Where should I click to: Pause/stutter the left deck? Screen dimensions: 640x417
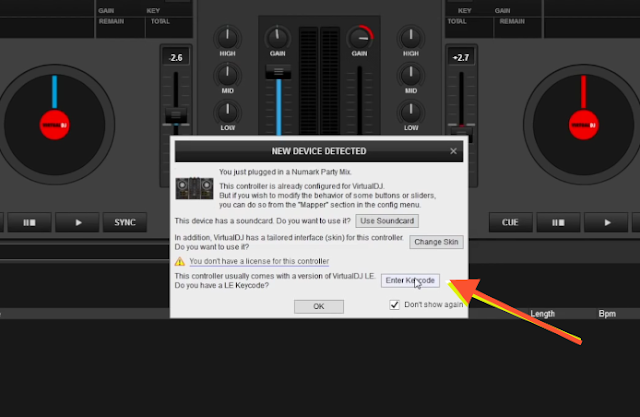pos(29,222)
